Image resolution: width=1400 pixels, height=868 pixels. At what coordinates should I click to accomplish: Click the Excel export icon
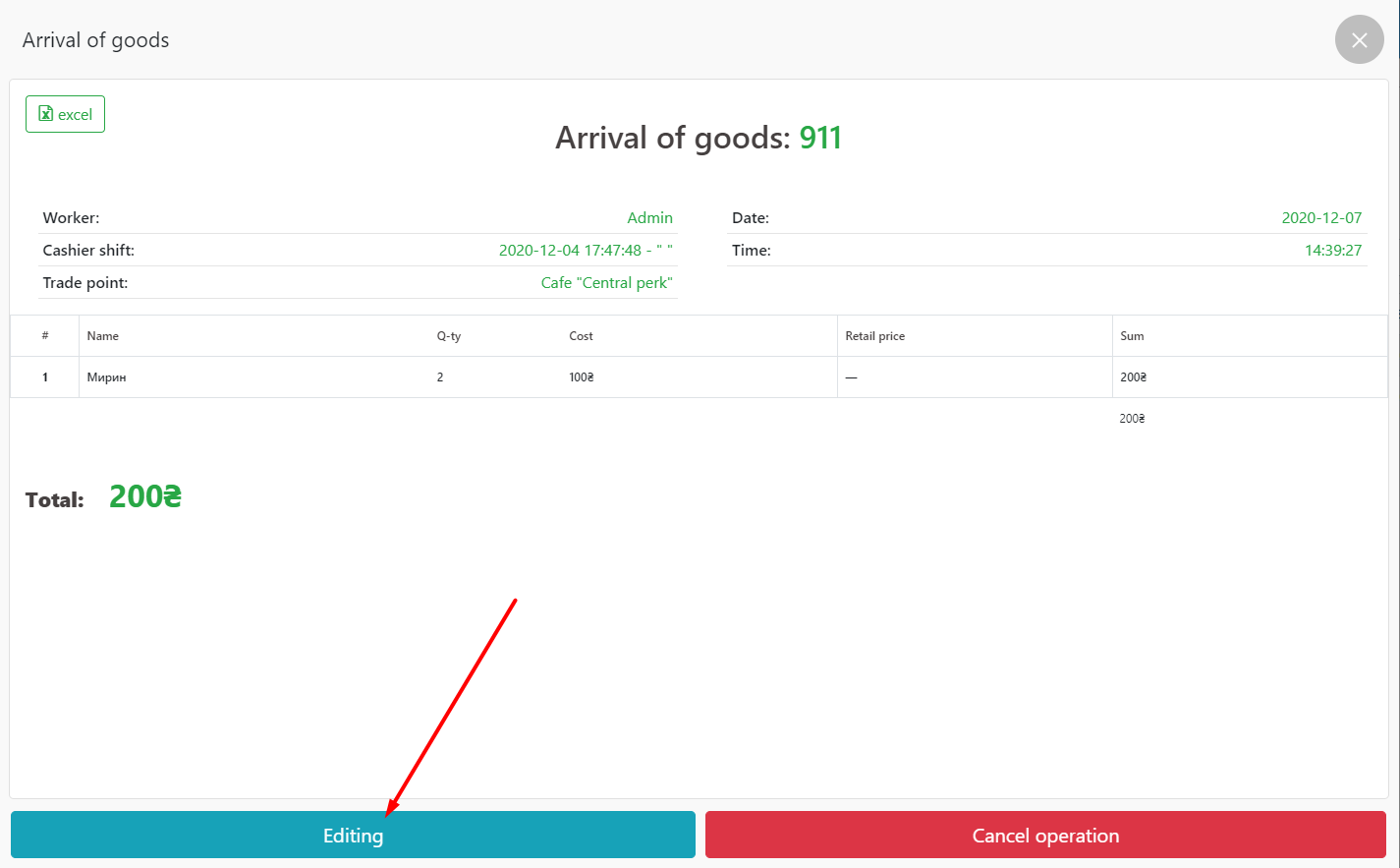pos(46,114)
